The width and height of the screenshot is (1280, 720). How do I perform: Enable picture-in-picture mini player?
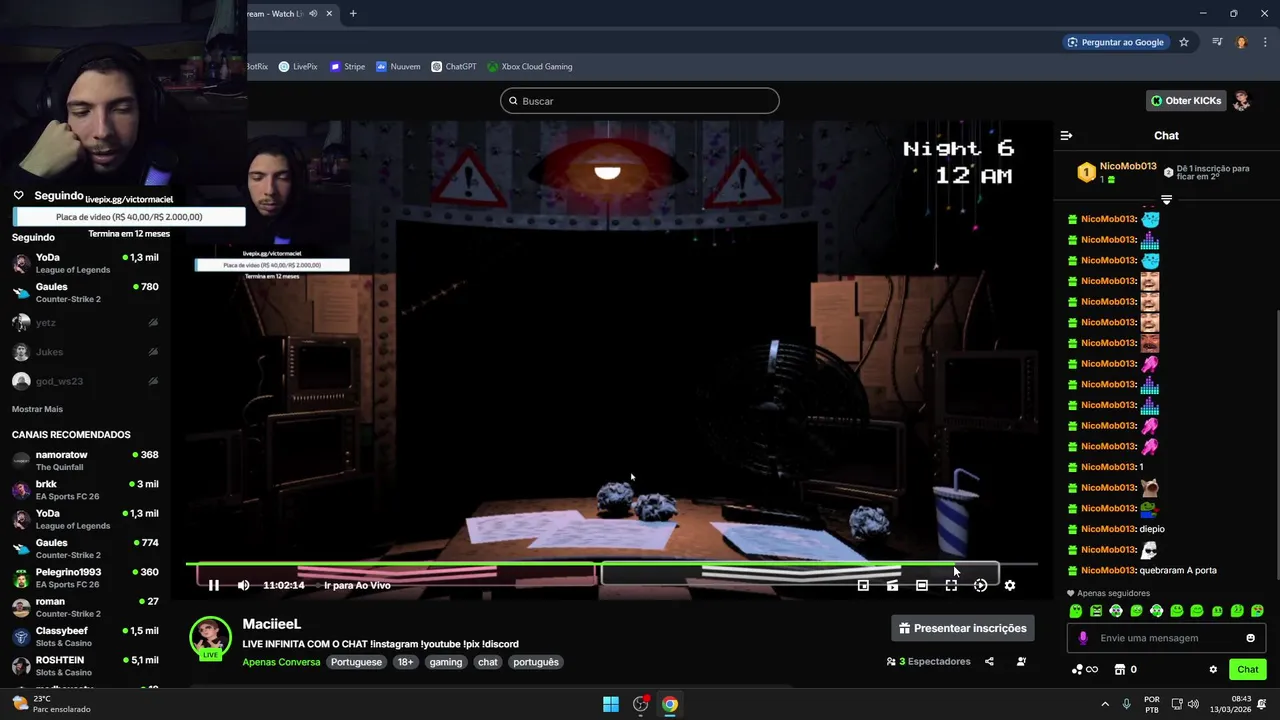tap(863, 585)
